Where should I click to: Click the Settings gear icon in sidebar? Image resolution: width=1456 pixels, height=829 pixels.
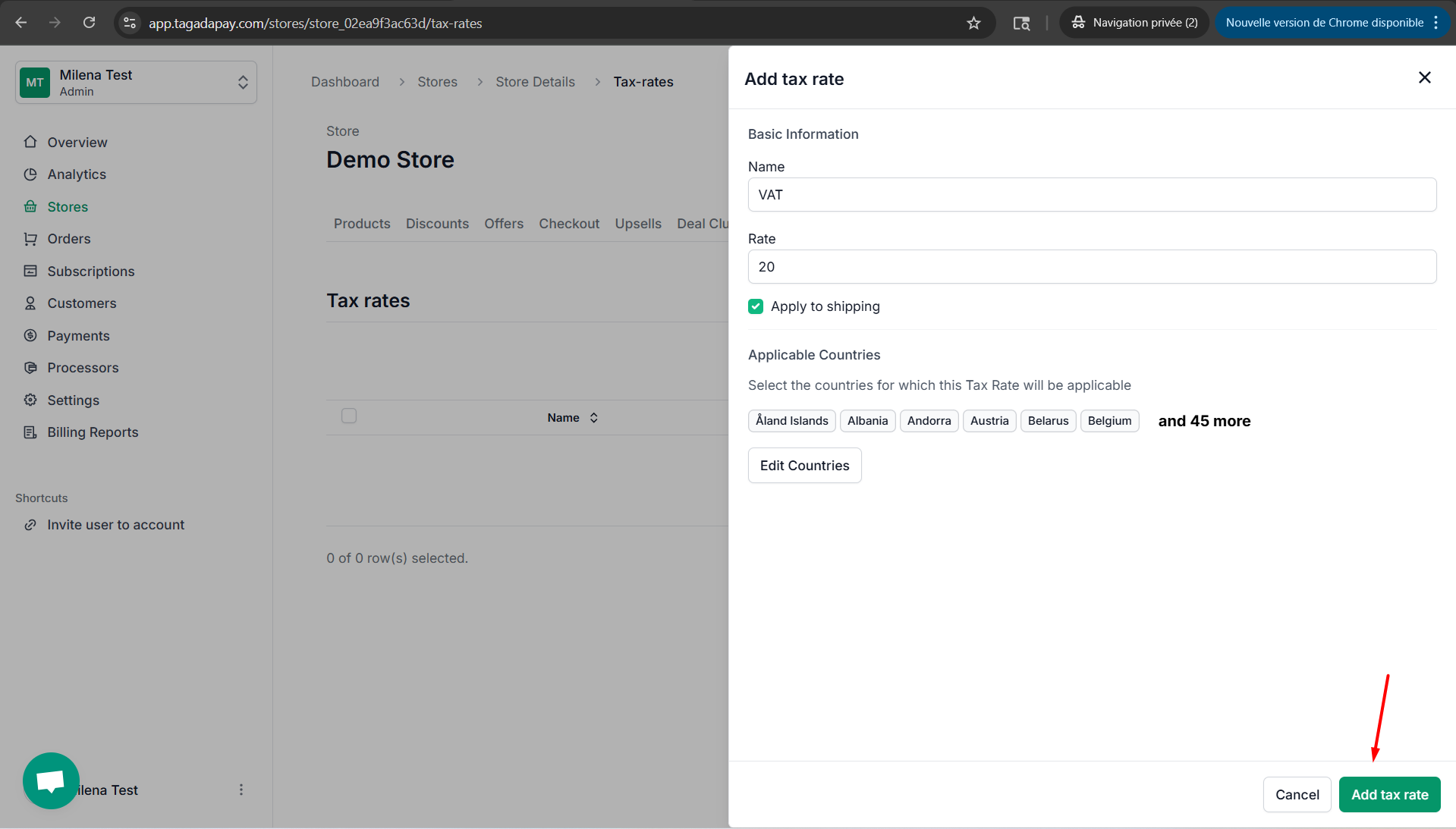[x=30, y=400]
